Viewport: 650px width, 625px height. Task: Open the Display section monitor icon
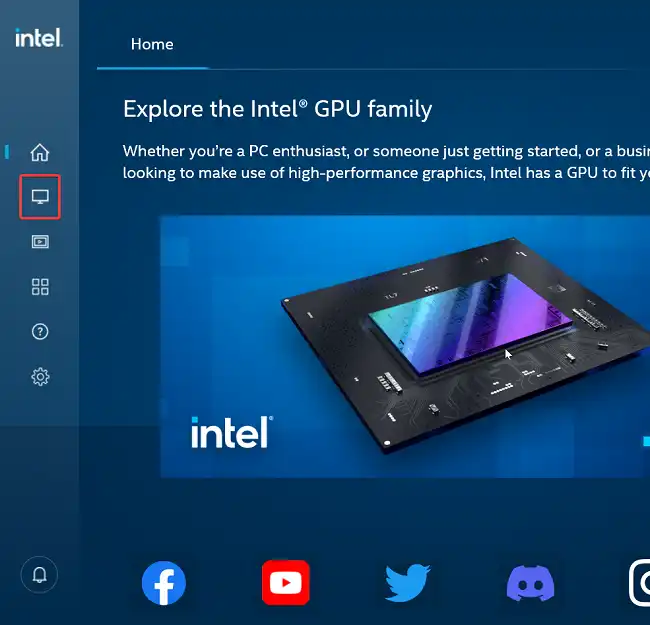click(x=40, y=197)
